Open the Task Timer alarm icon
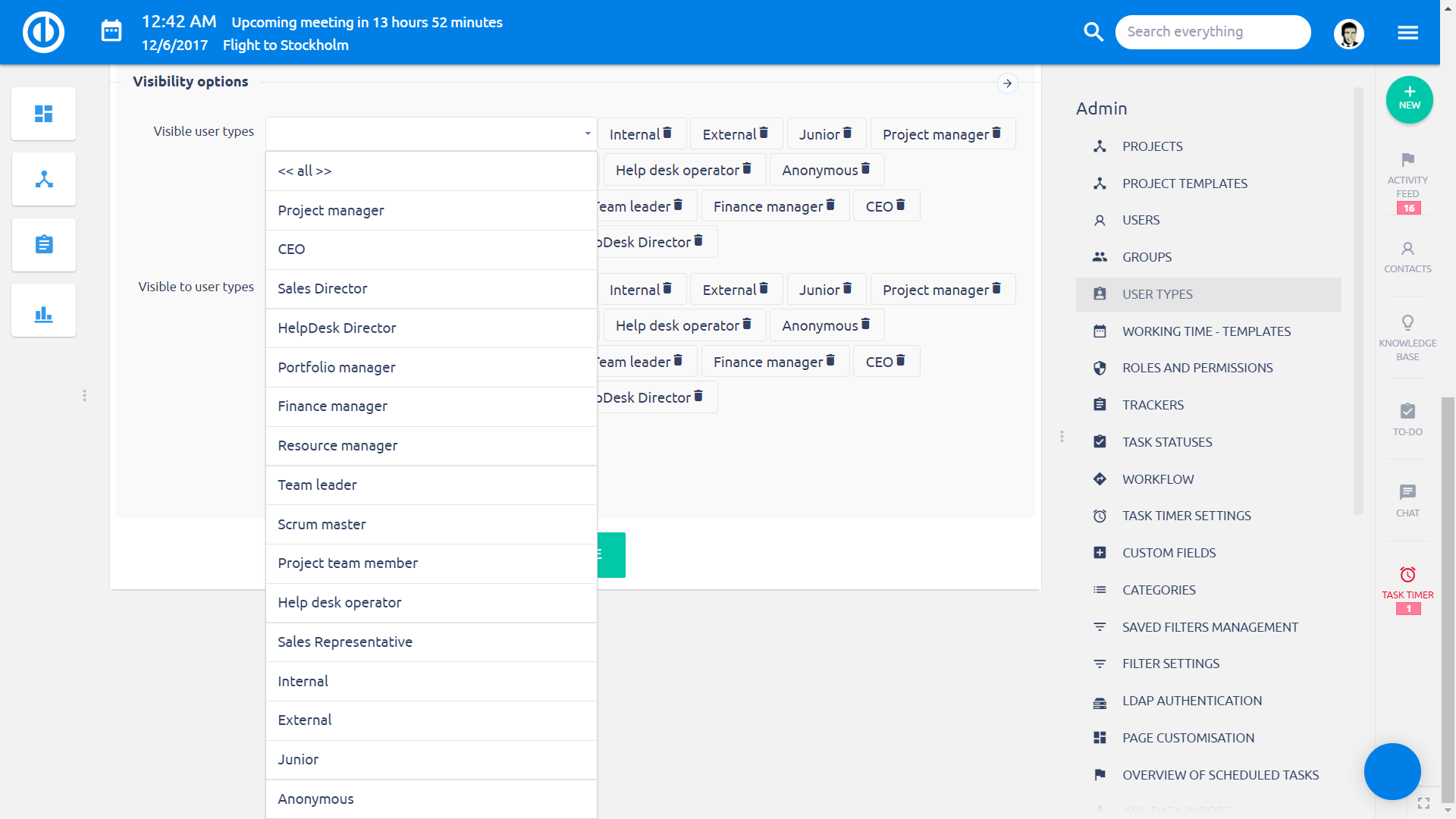The image size is (1456, 819). pos(1407,574)
